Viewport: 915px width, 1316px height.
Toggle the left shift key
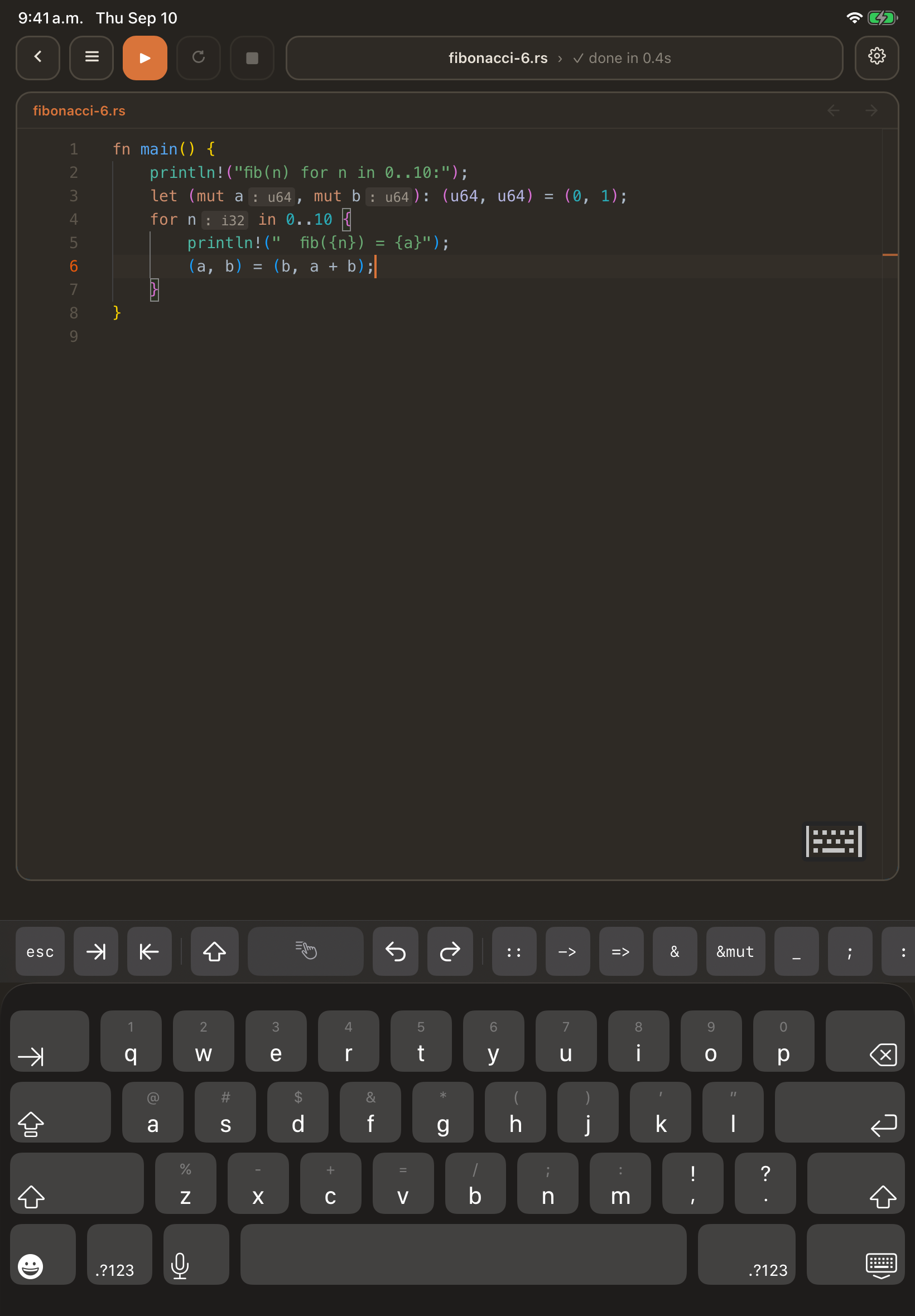coord(77,1183)
